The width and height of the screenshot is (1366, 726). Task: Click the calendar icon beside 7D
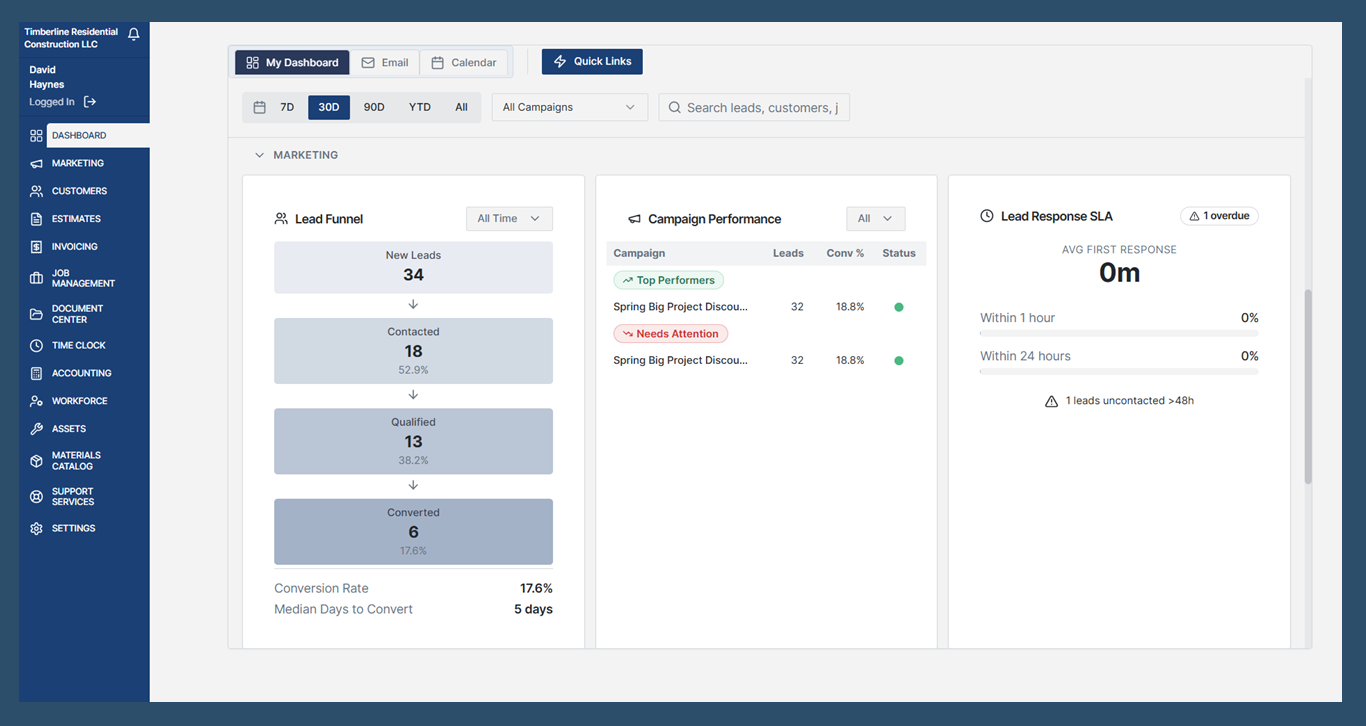point(259,107)
